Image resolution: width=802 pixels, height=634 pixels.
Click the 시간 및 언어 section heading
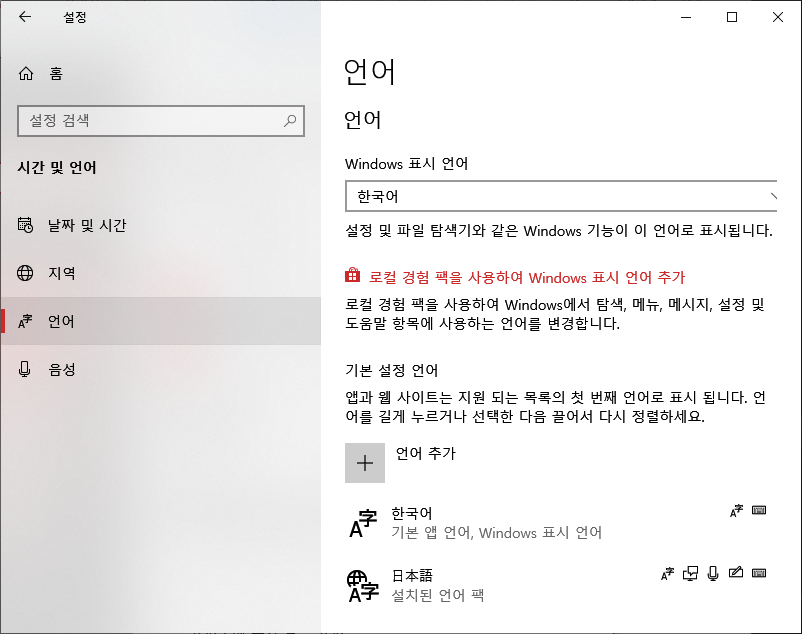57,167
